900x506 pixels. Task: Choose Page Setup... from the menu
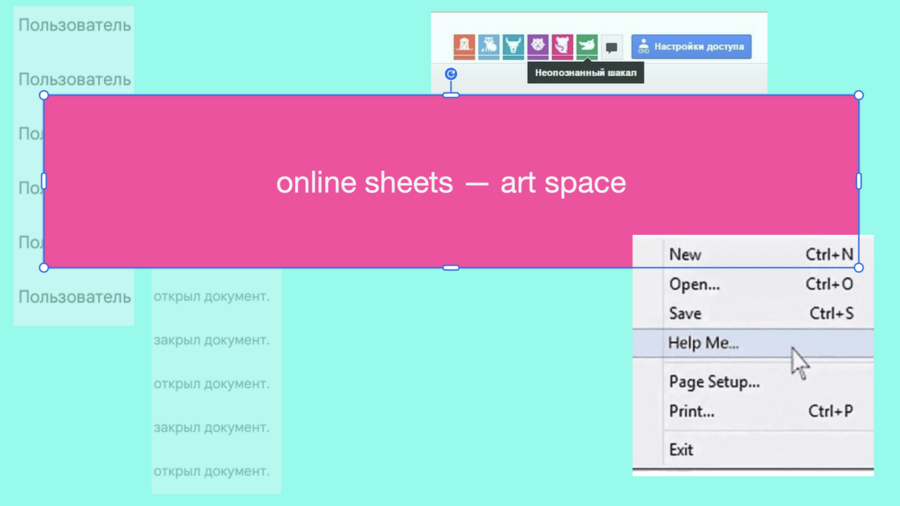click(753, 382)
